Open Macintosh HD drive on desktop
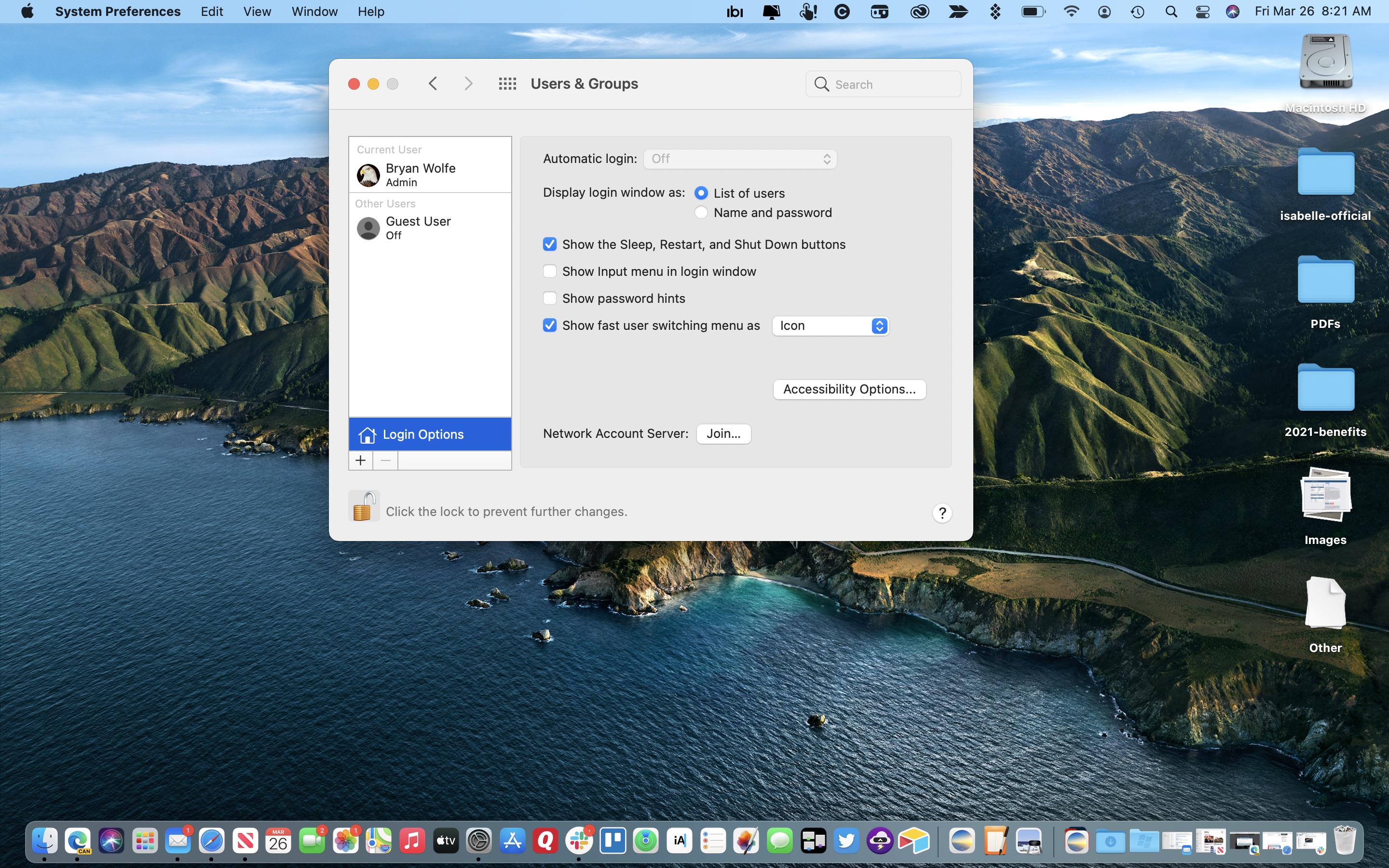 (x=1325, y=62)
